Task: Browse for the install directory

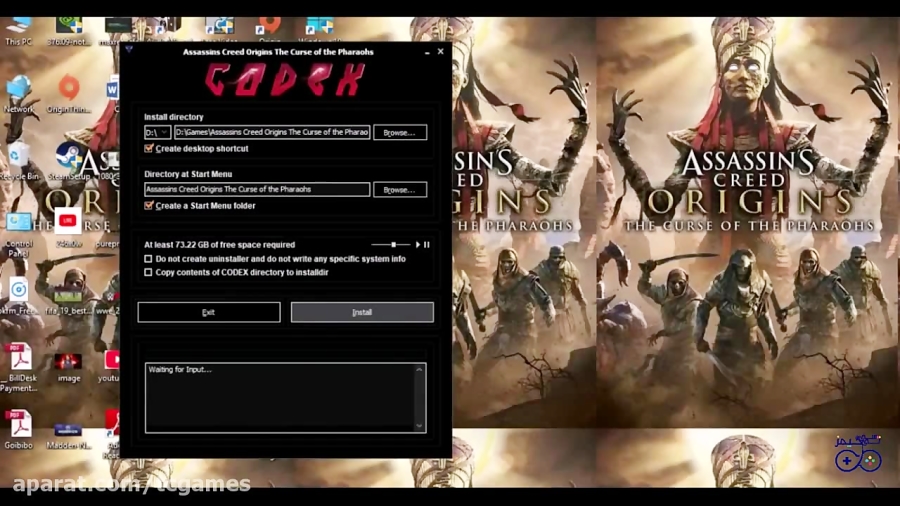Action: (400, 132)
